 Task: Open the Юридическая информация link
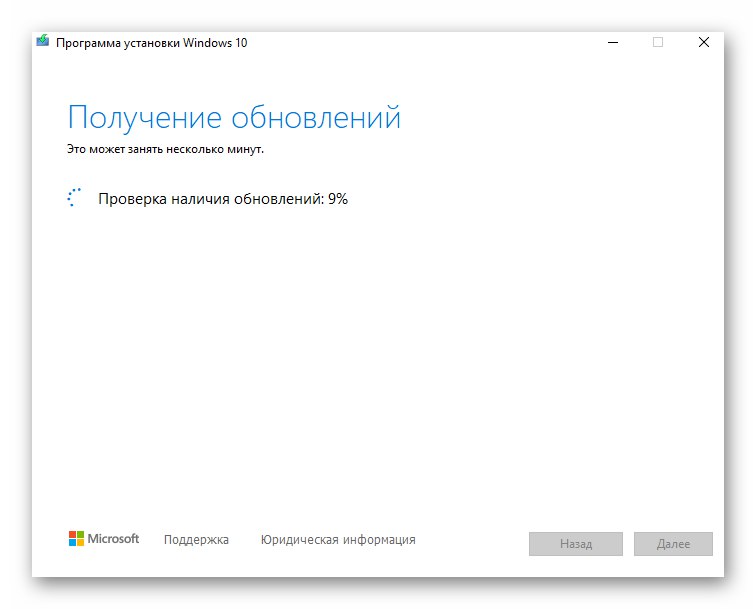pyautogui.click(x=338, y=540)
